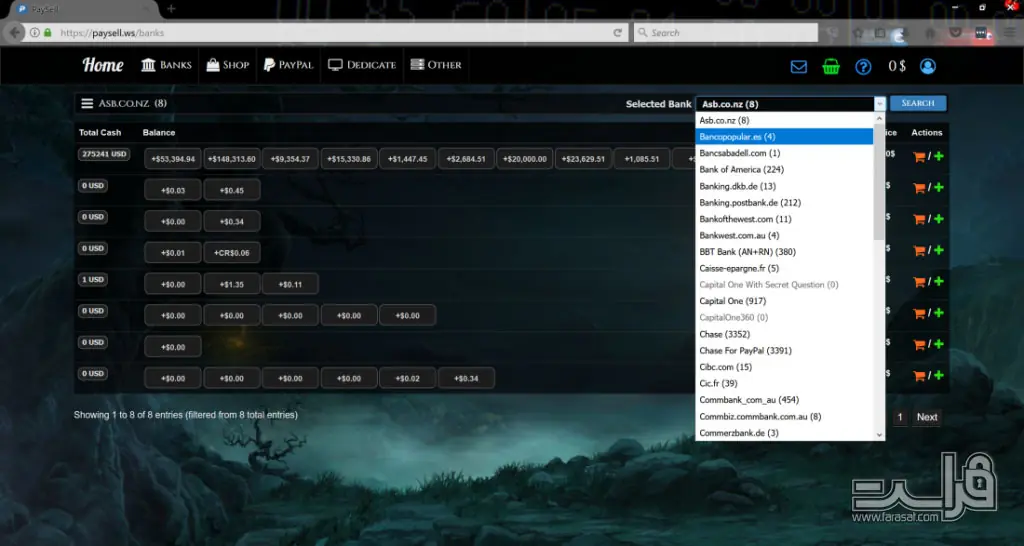Click the green plus in the +$0.03 row
Image resolution: width=1024 pixels, height=546 pixels.
coord(938,187)
